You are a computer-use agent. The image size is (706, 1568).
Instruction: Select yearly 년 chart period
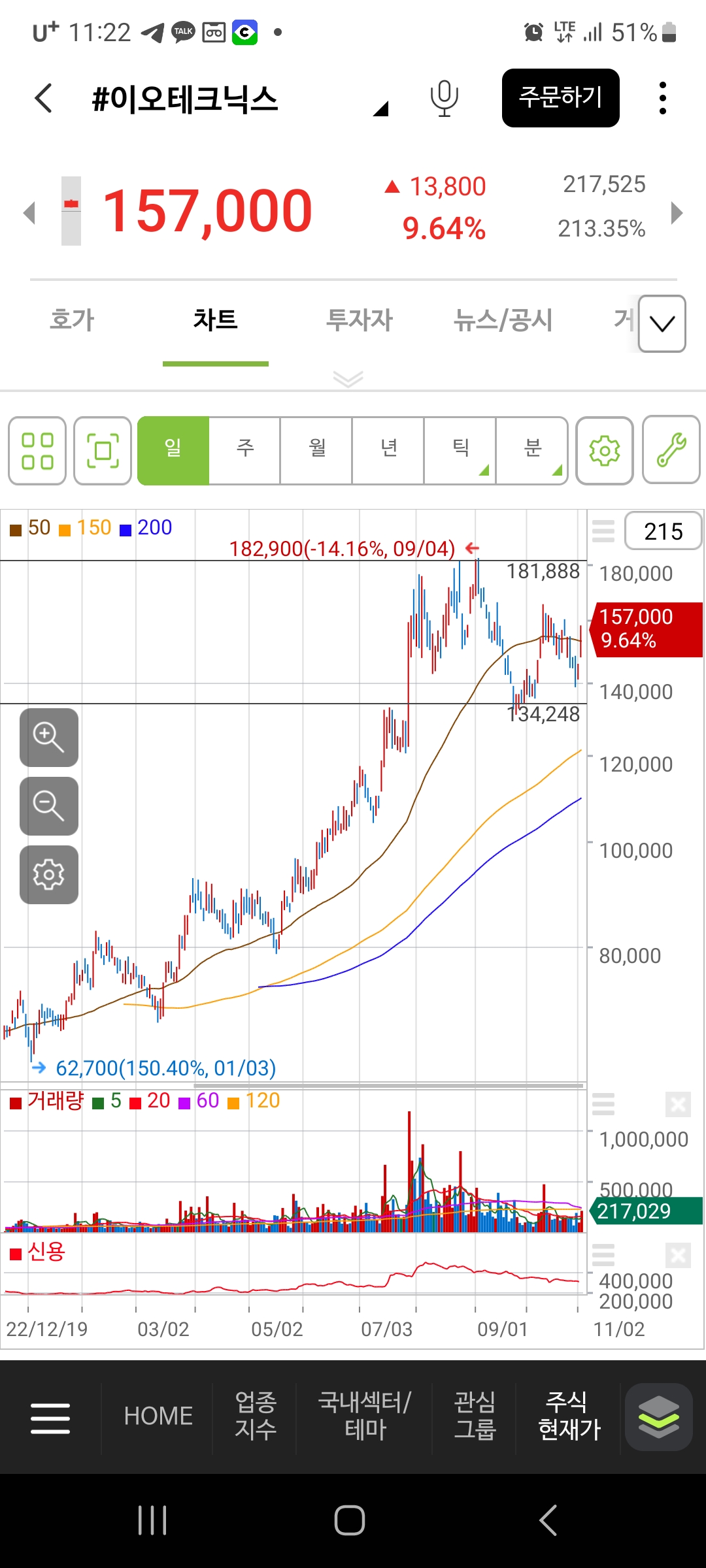(389, 451)
